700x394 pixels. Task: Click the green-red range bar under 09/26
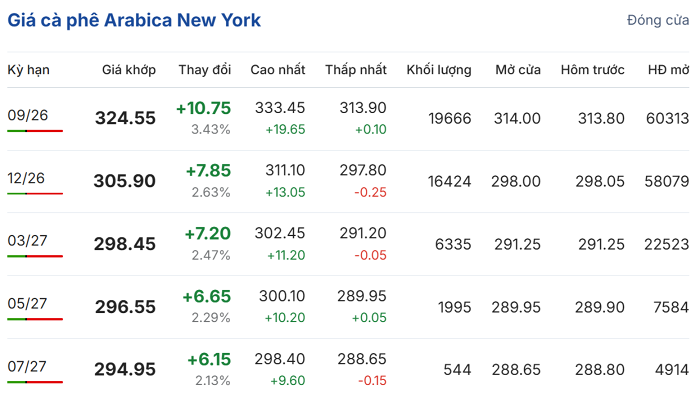tap(35, 131)
